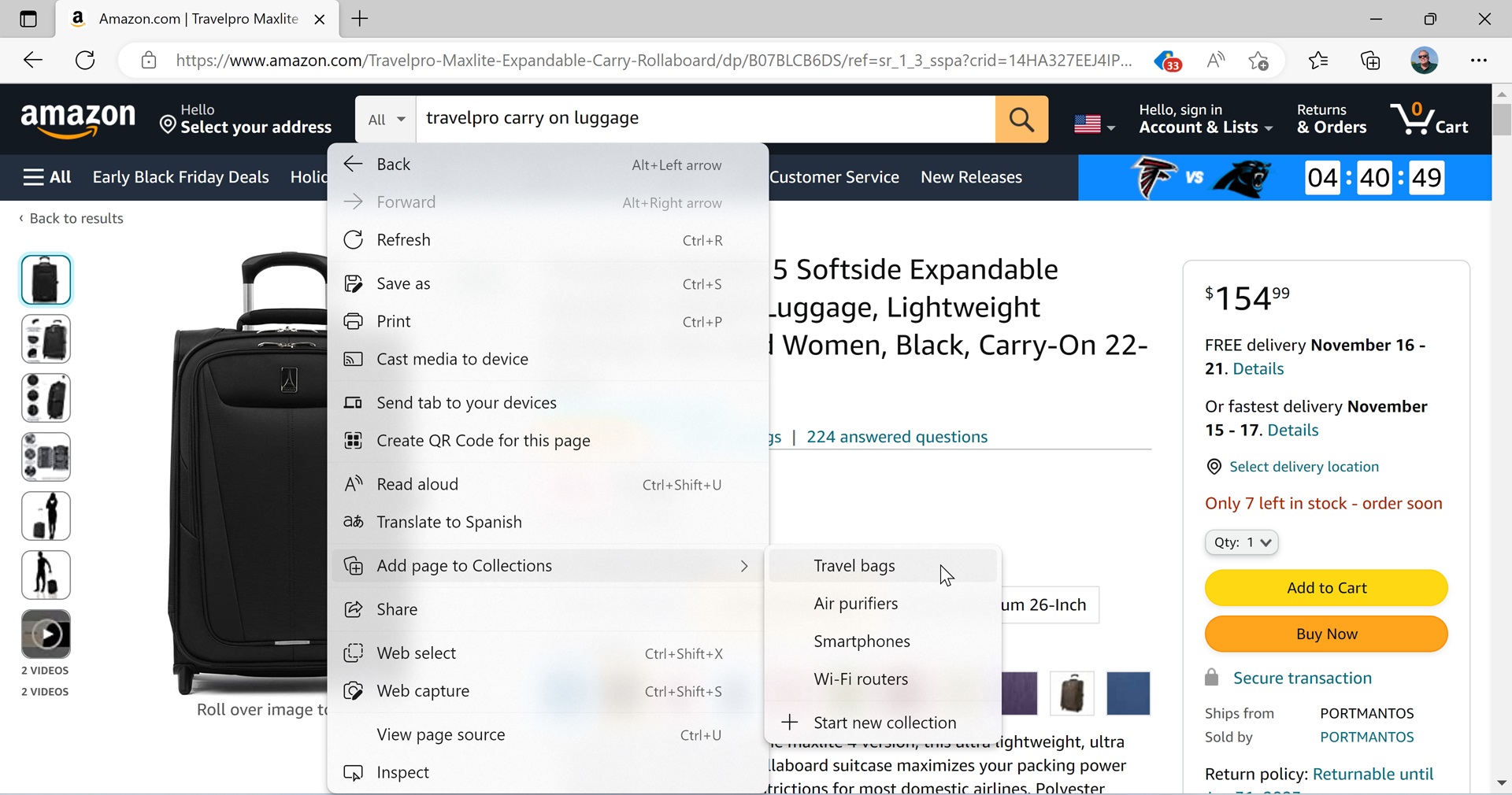Open the 224 answered questions link
Screen dimensions: 1512x795
[897, 437]
